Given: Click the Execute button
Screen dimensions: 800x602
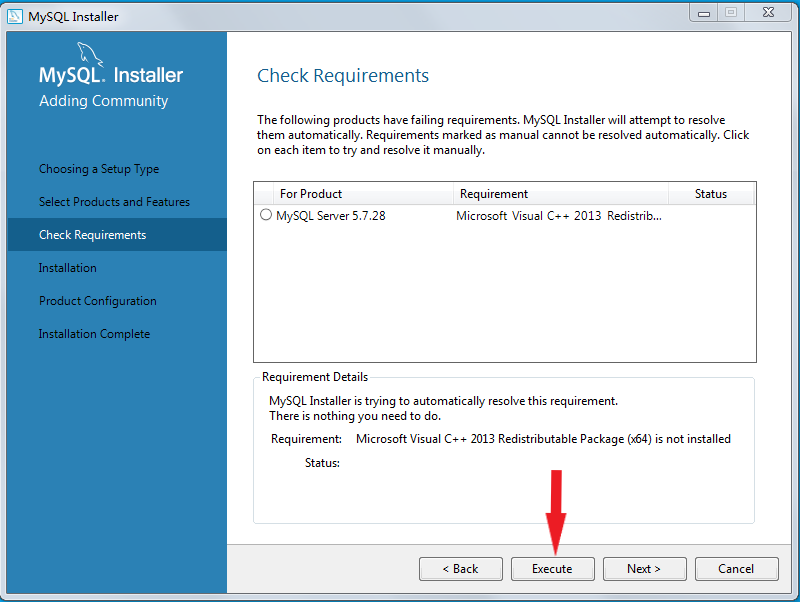Looking at the screenshot, I should (553, 569).
